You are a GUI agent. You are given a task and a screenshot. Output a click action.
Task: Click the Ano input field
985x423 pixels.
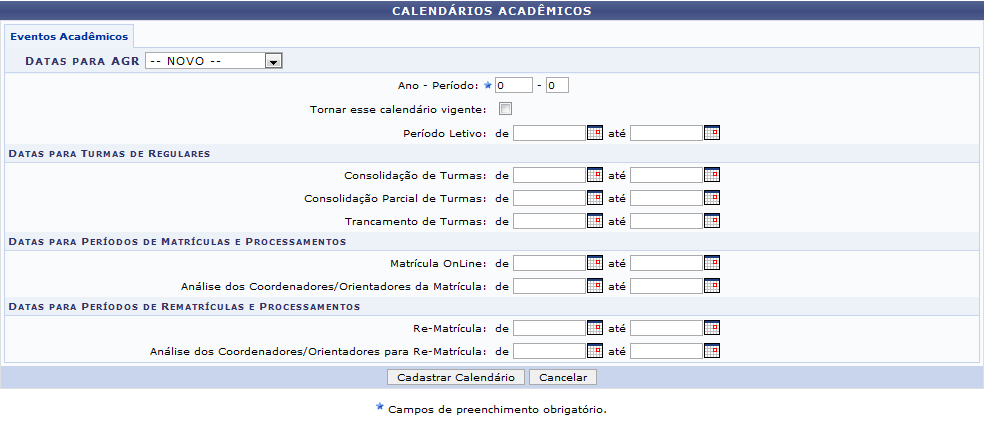pos(514,86)
